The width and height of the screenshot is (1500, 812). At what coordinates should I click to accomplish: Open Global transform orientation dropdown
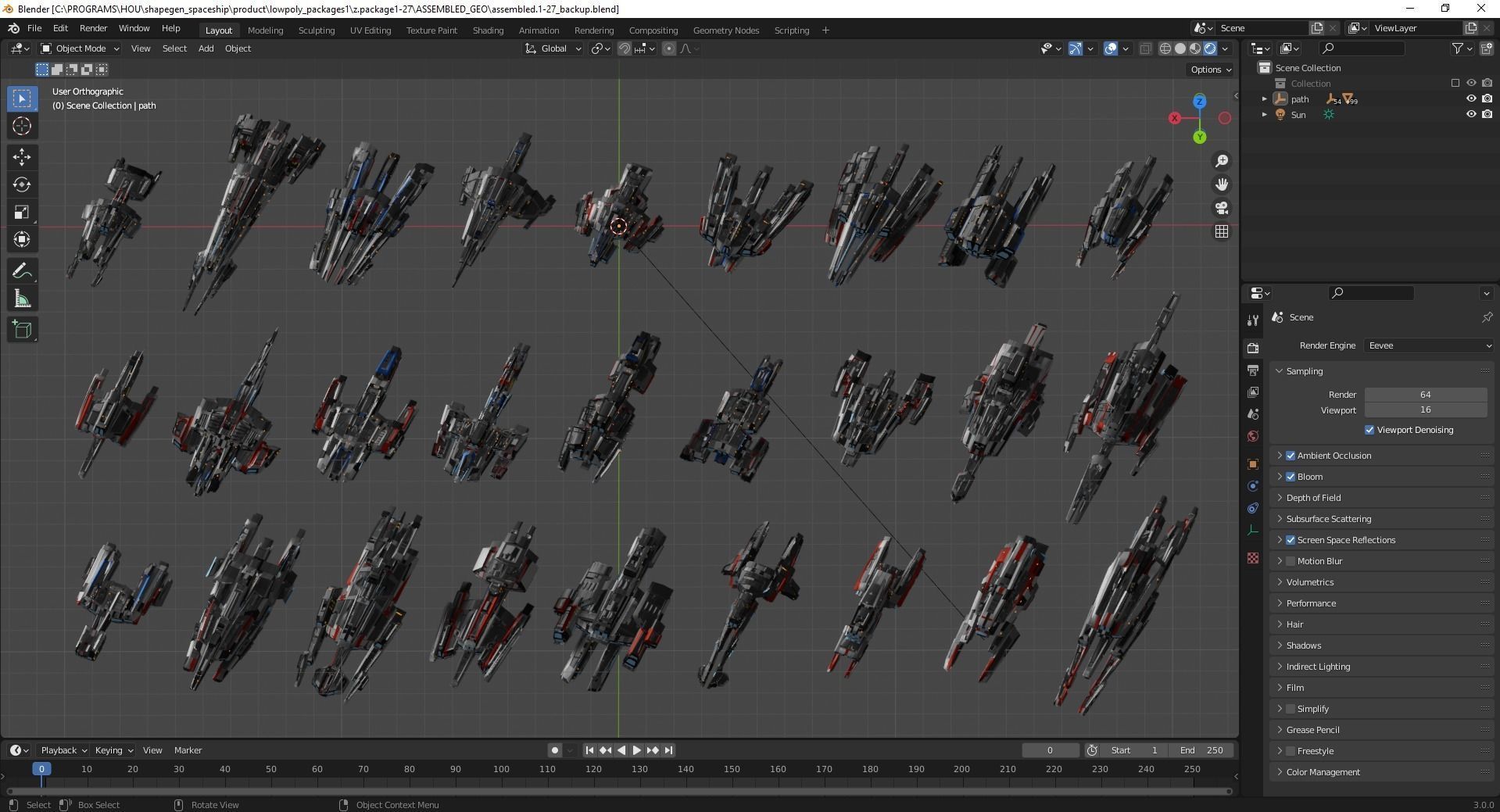[x=553, y=48]
